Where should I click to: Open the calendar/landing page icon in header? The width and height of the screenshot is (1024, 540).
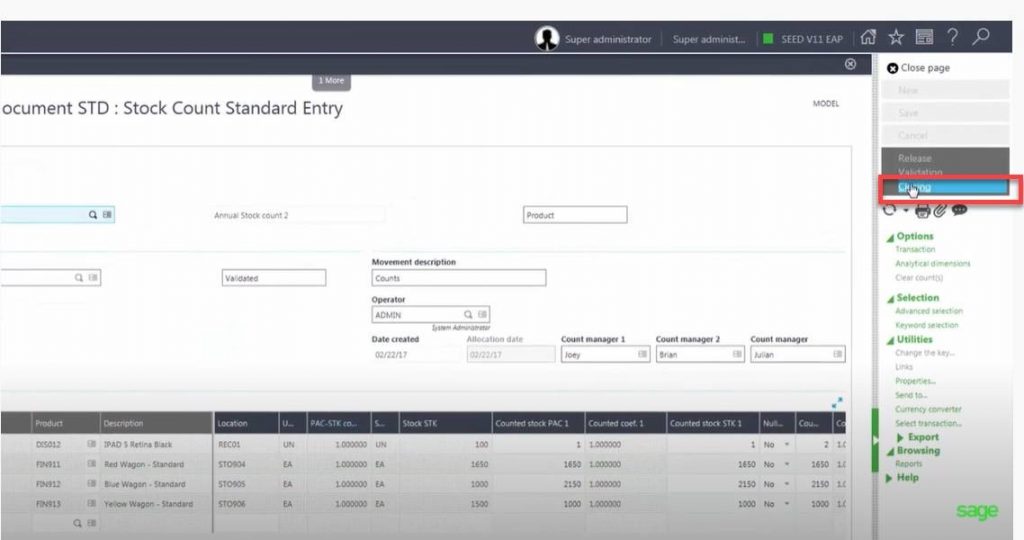[924, 38]
